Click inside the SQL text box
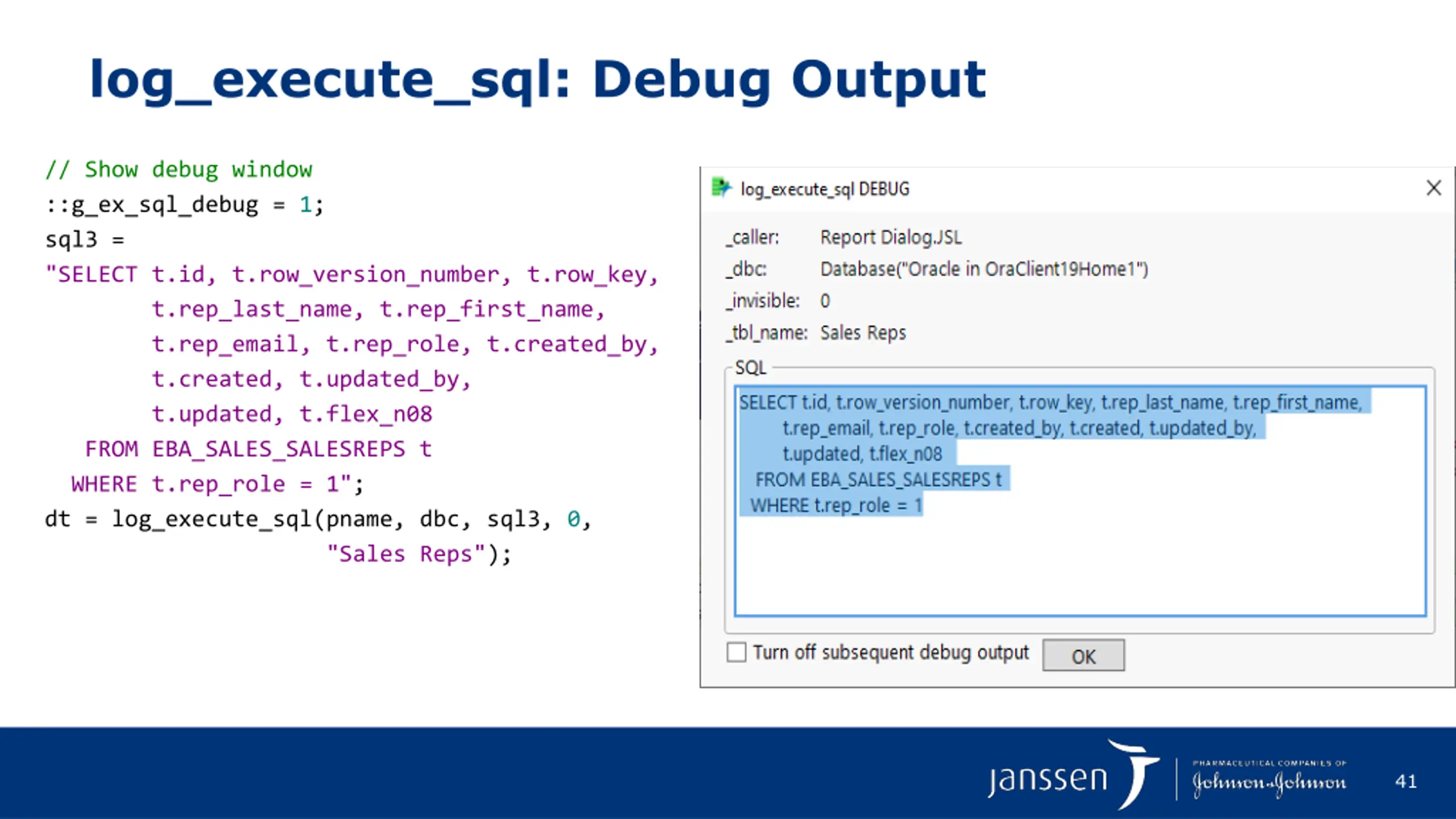 coord(1080,501)
